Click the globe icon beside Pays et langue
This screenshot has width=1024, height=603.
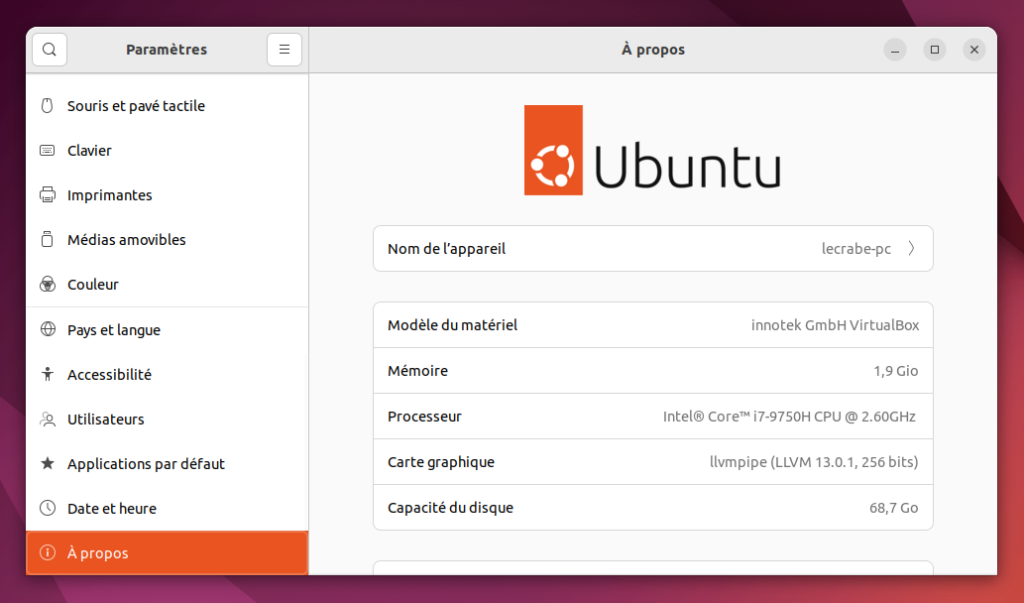(x=47, y=329)
